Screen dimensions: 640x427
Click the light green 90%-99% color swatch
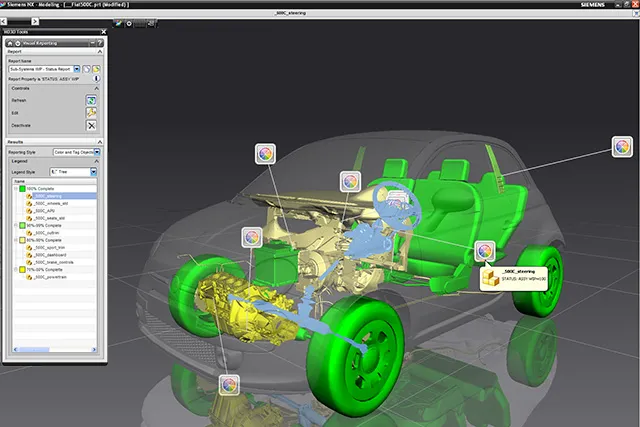click(22, 225)
